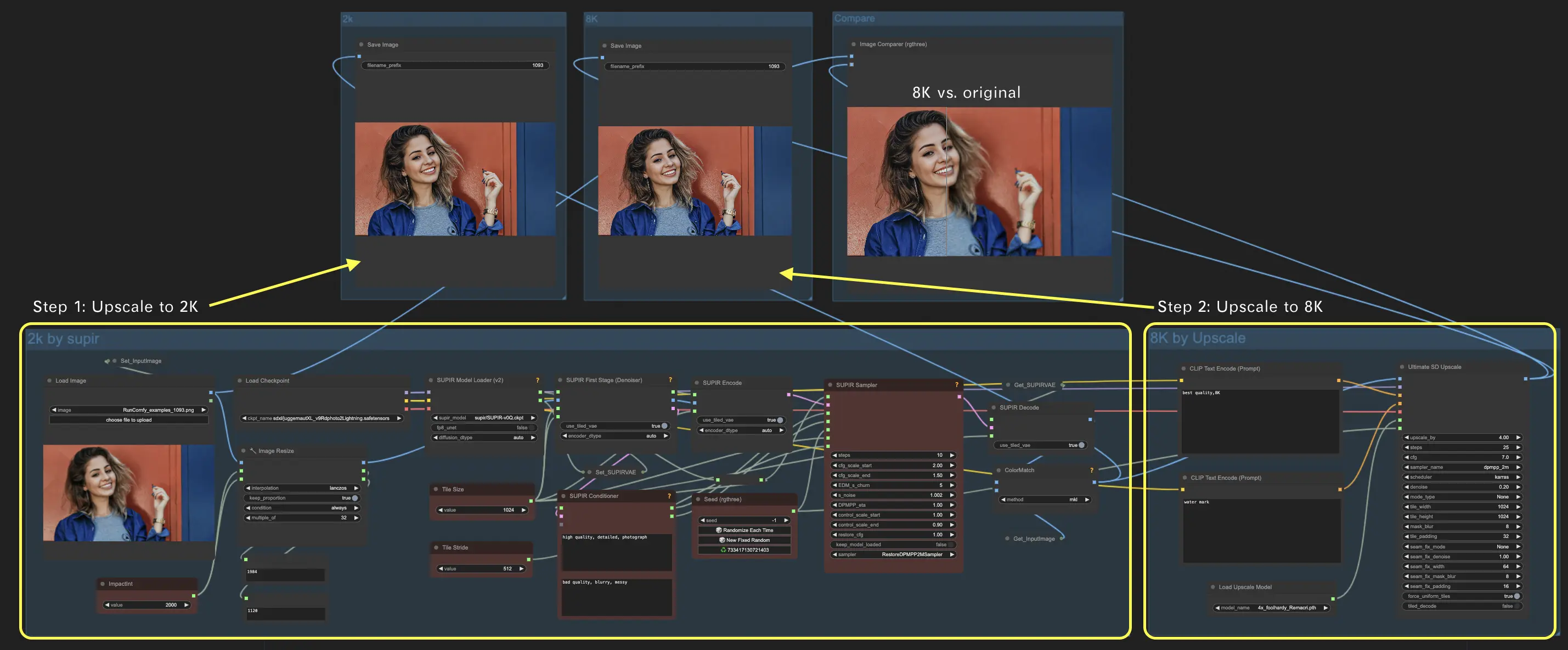Decrease ImpactInt value with left arrow
The height and width of the screenshot is (650, 1568).
click(107, 605)
